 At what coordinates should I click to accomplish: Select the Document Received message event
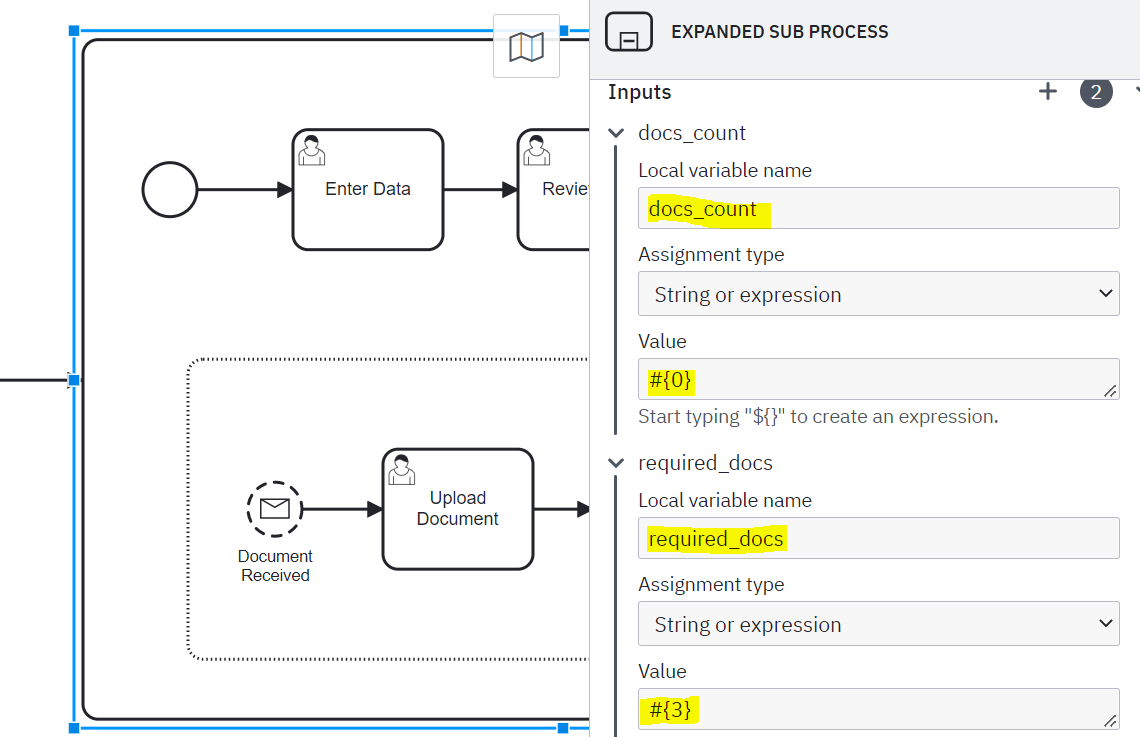[275, 509]
